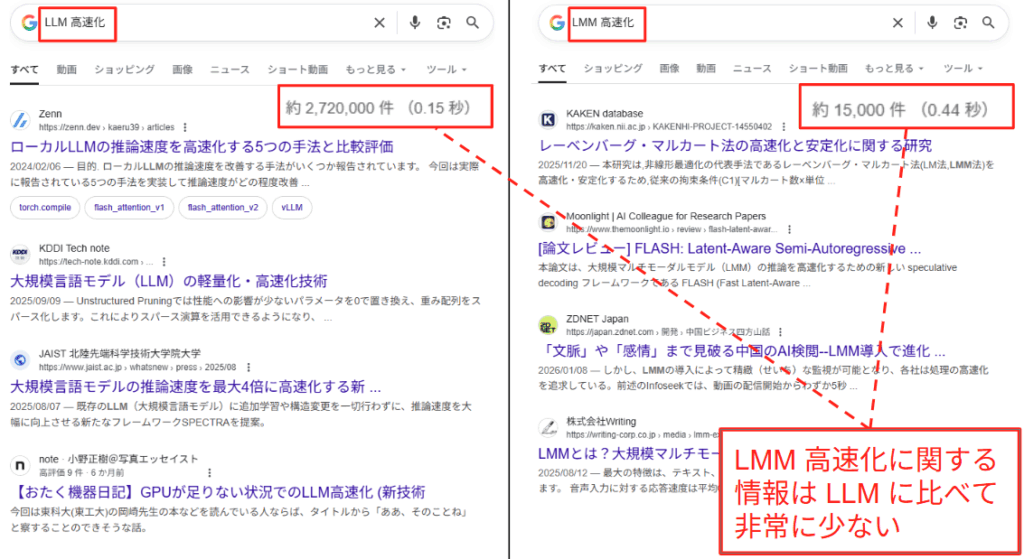Open the "大規模言語モデル（LLM）の軽量化・高速化技術" result
1024x559 pixels.
[168, 281]
